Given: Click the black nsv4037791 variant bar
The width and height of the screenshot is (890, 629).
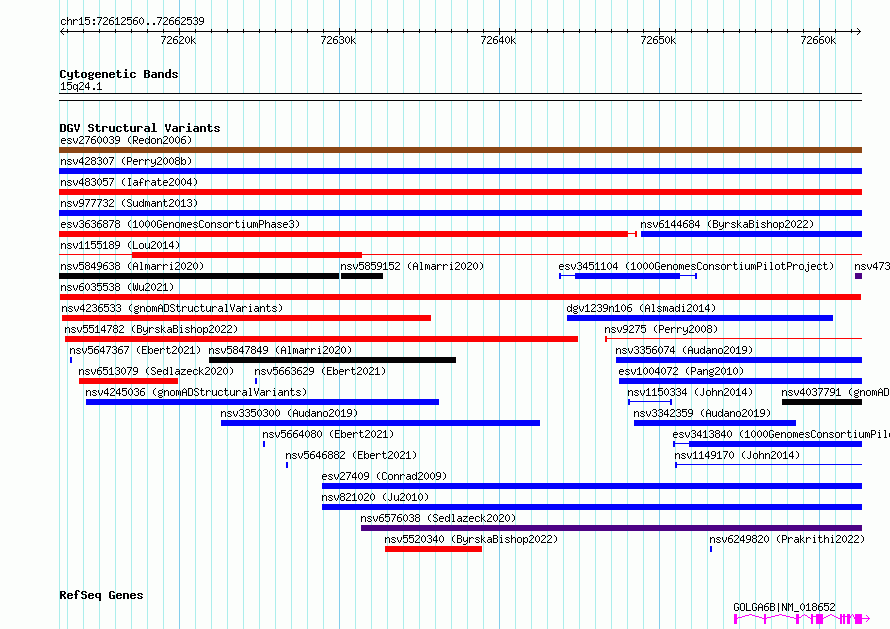Looking at the screenshot, I should pos(822,402).
